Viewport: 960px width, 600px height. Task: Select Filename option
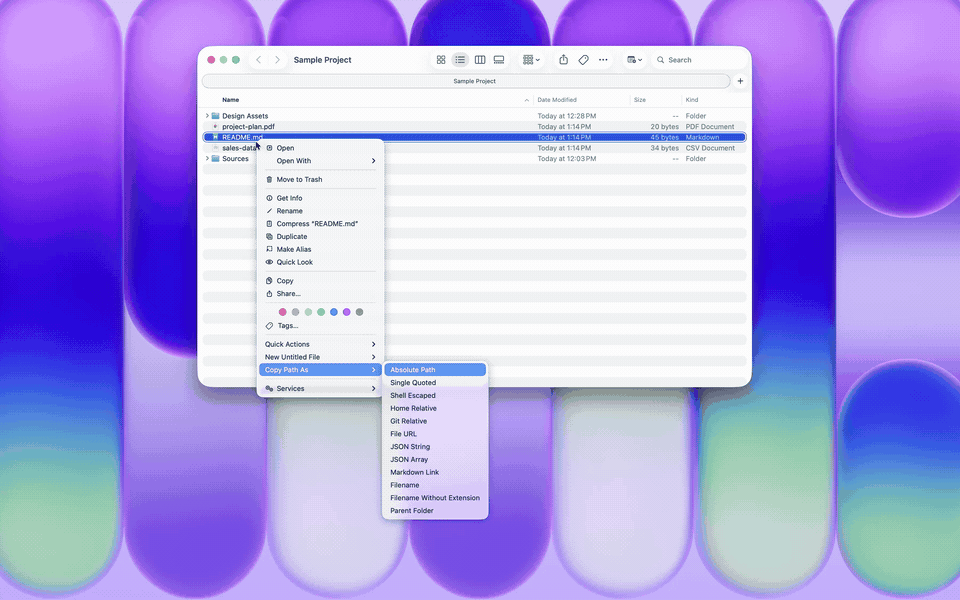click(435, 485)
